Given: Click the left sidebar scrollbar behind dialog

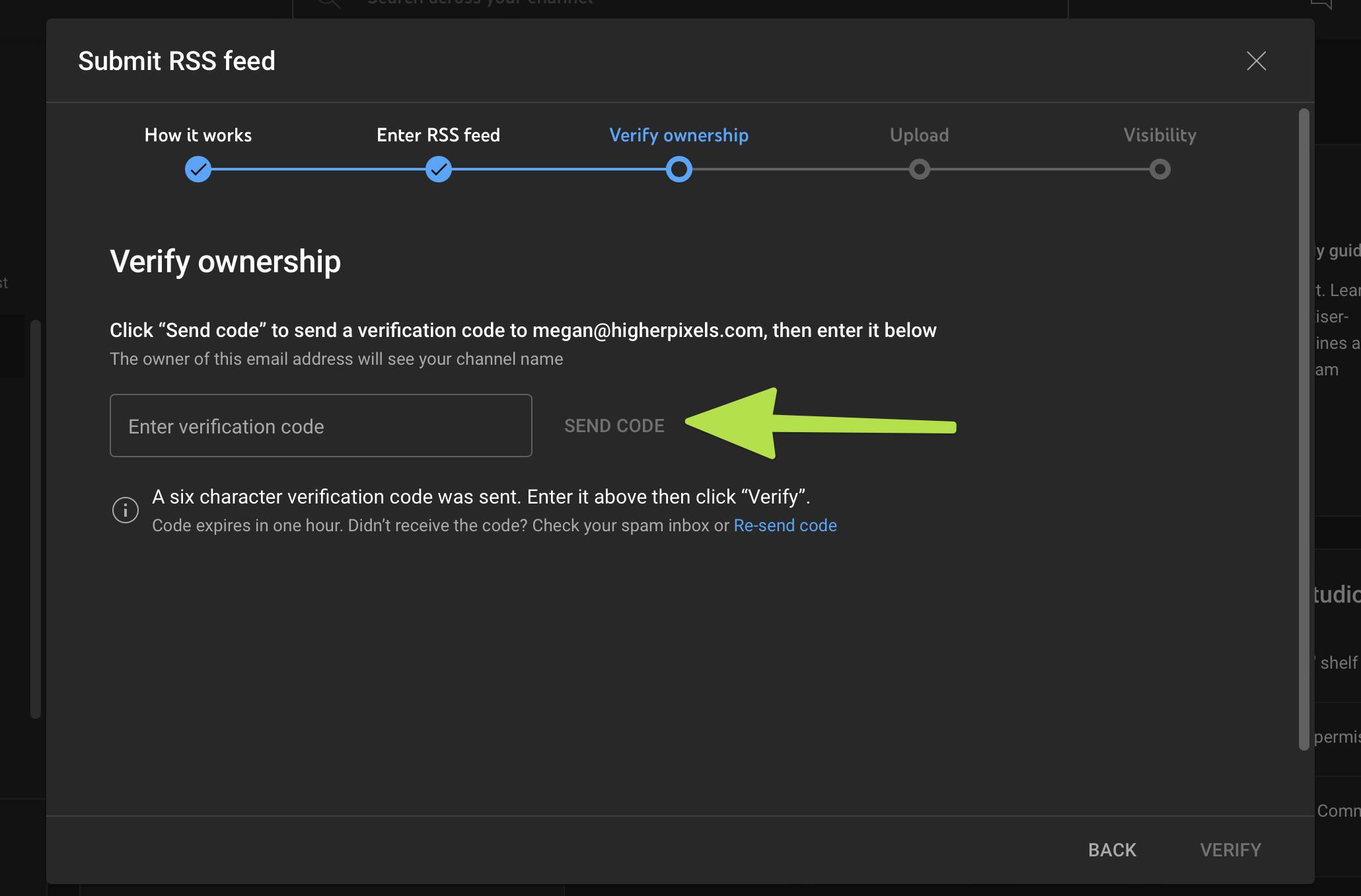Looking at the screenshot, I should 36,519.
